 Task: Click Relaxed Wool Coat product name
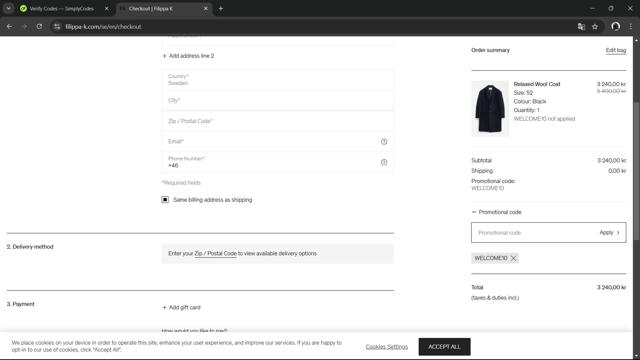pyautogui.click(x=537, y=84)
